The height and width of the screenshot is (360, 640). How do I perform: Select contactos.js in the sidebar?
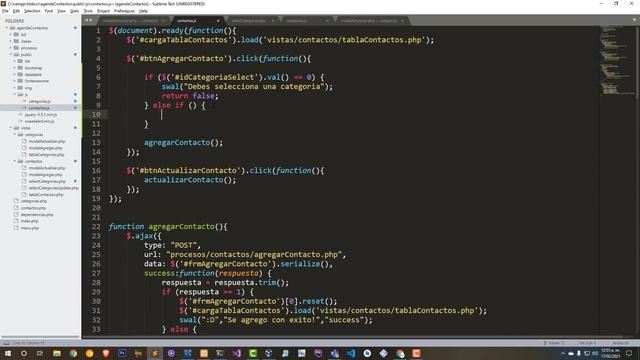(39, 108)
